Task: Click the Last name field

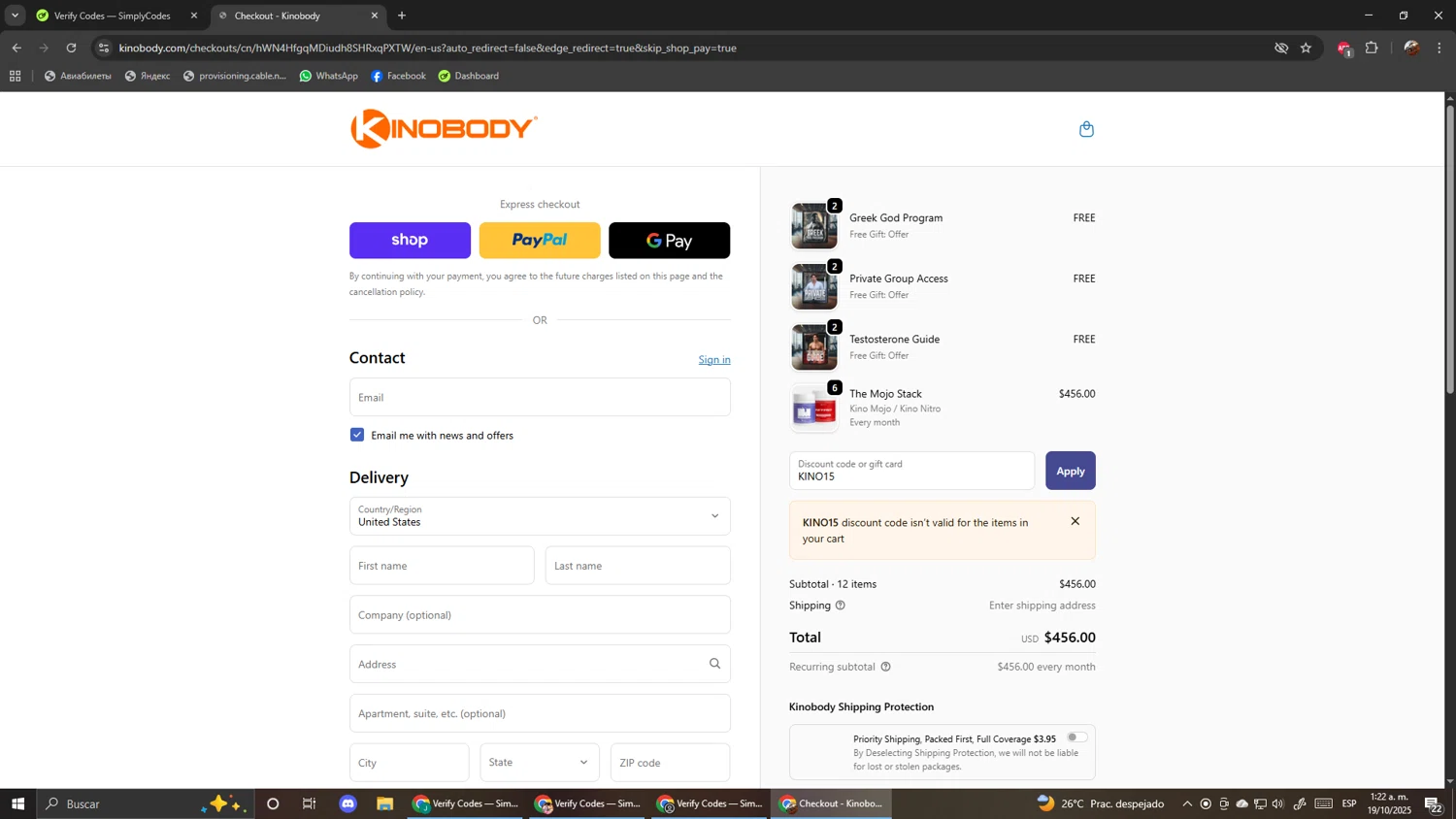Action: pos(638,566)
